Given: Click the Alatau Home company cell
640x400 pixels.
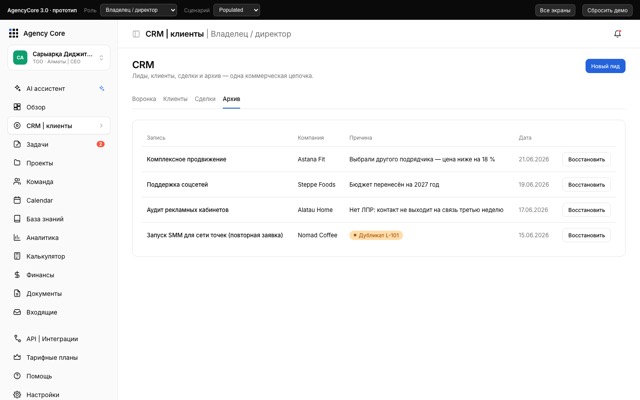Looking at the screenshot, I should (x=315, y=210).
